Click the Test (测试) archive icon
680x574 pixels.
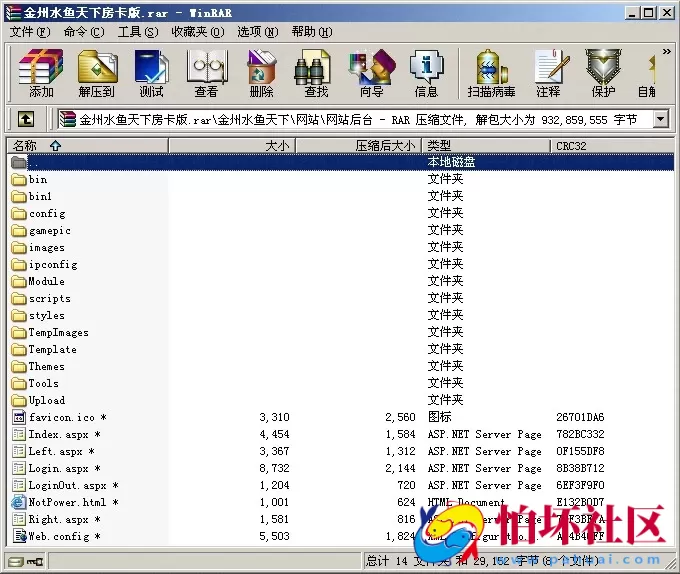pos(151,73)
